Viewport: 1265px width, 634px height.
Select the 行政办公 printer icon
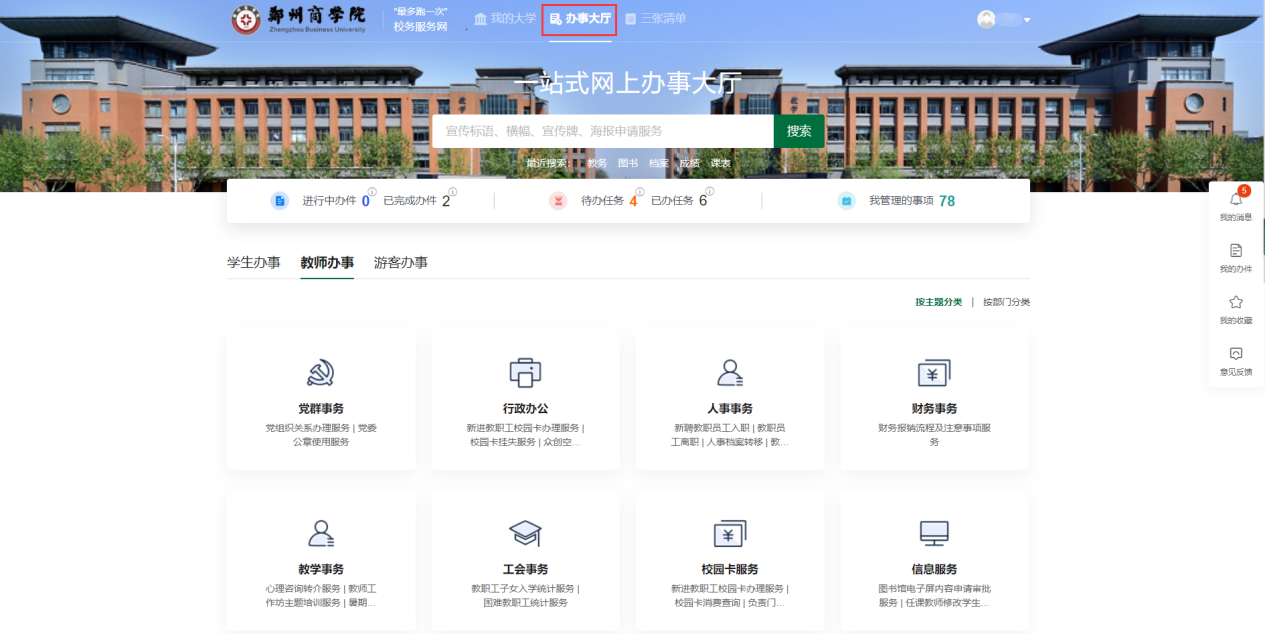[x=525, y=373]
